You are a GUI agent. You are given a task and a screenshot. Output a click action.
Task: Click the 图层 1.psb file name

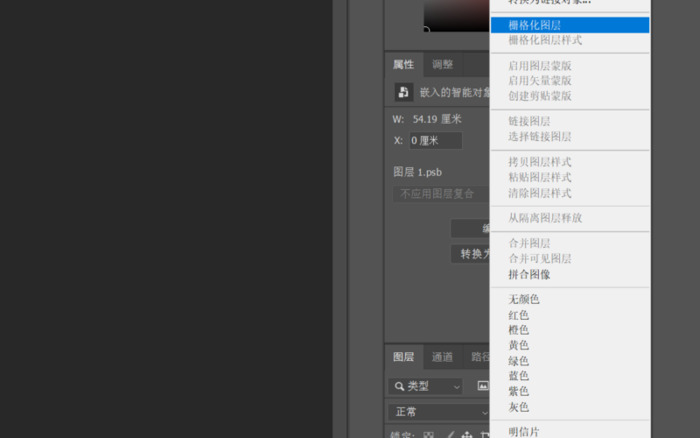coord(417,172)
